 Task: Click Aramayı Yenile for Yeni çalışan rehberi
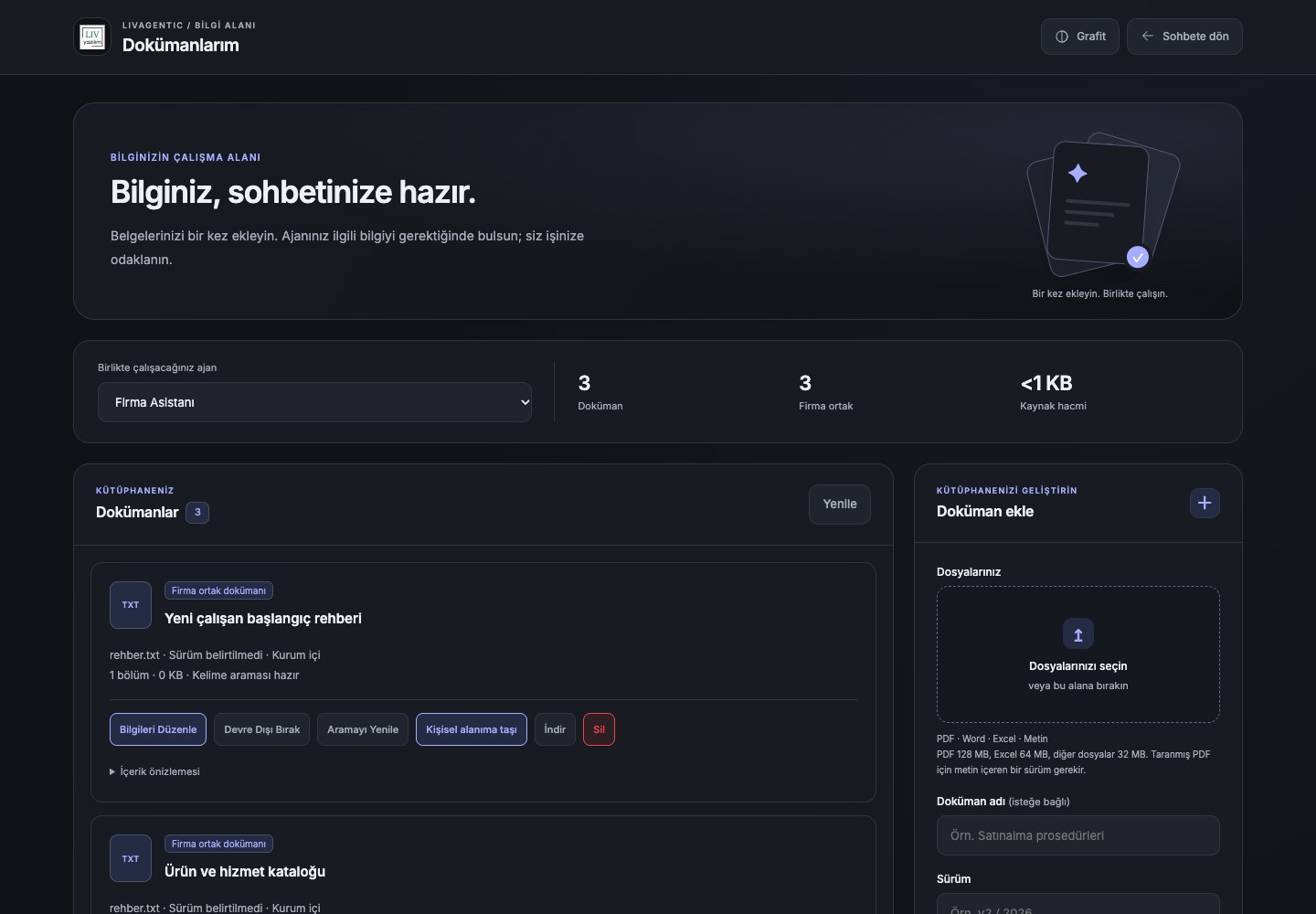pos(363,729)
